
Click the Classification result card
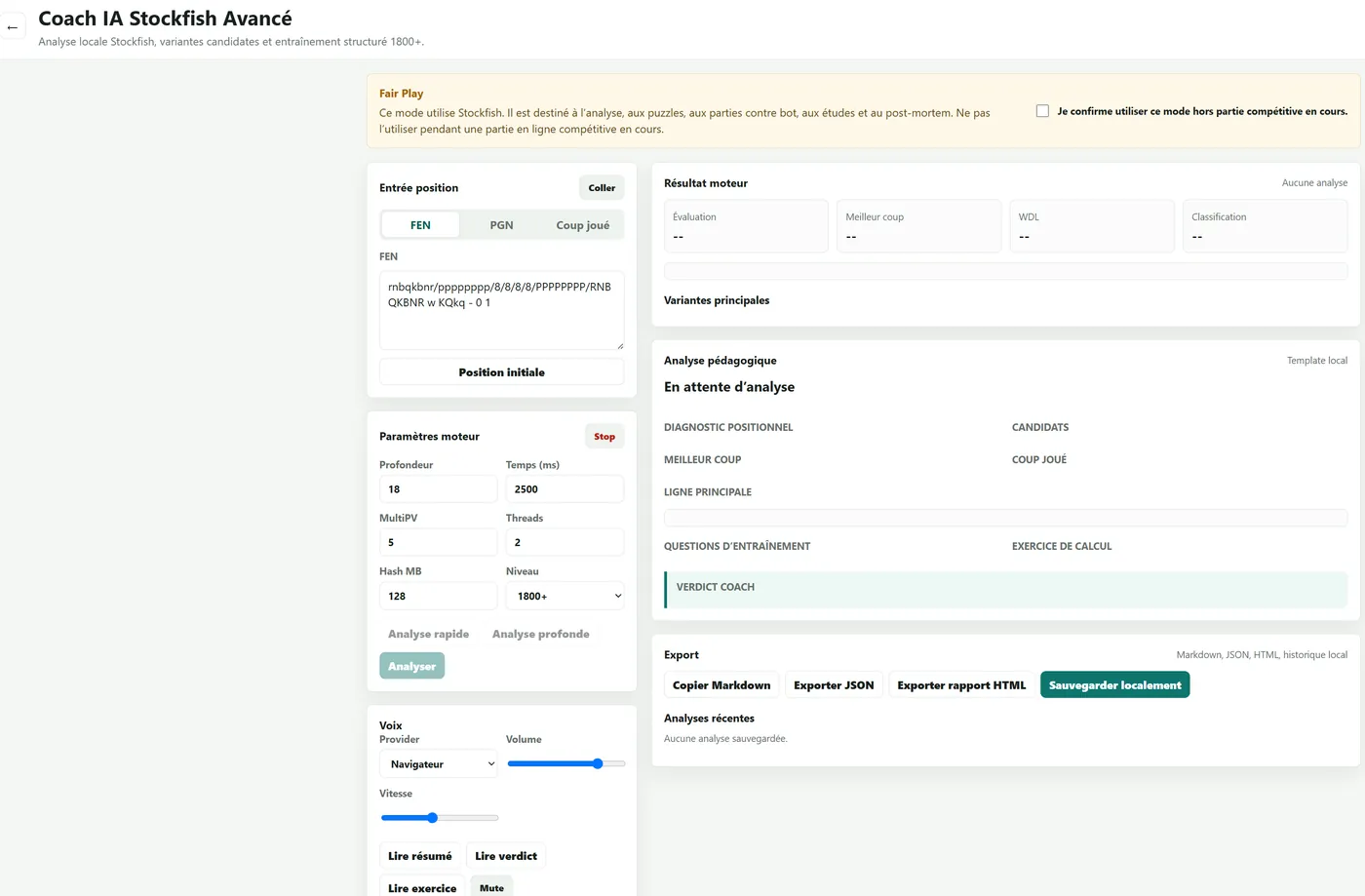[x=1265, y=226]
